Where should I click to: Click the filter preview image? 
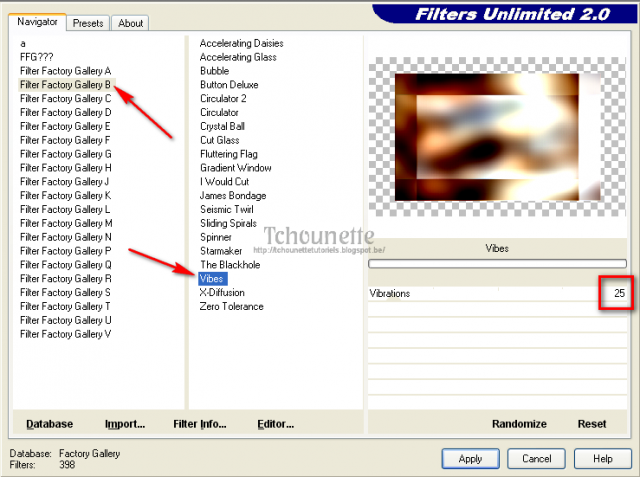click(x=496, y=135)
